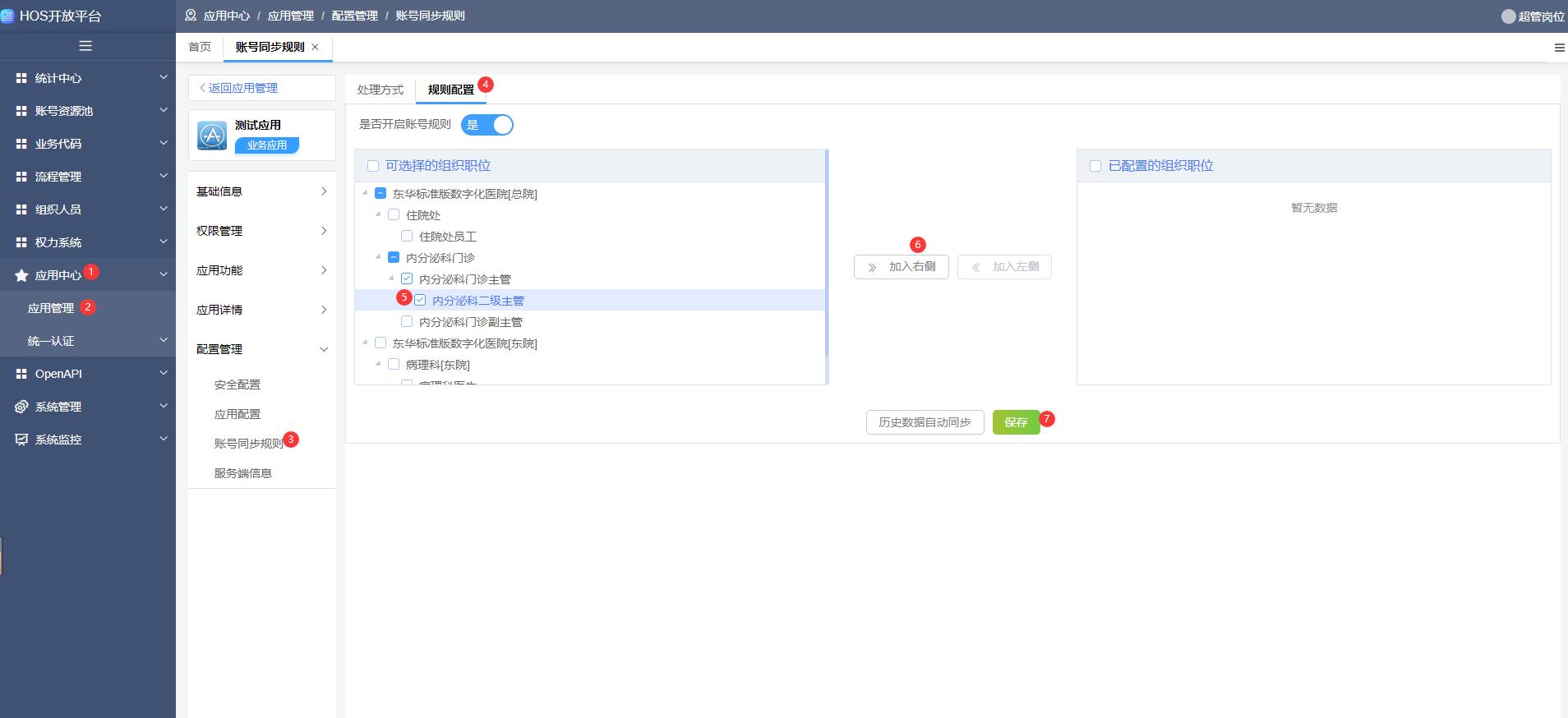Click the 组织人员 grid icon
Image resolution: width=1568 pixels, height=718 pixels.
point(21,209)
